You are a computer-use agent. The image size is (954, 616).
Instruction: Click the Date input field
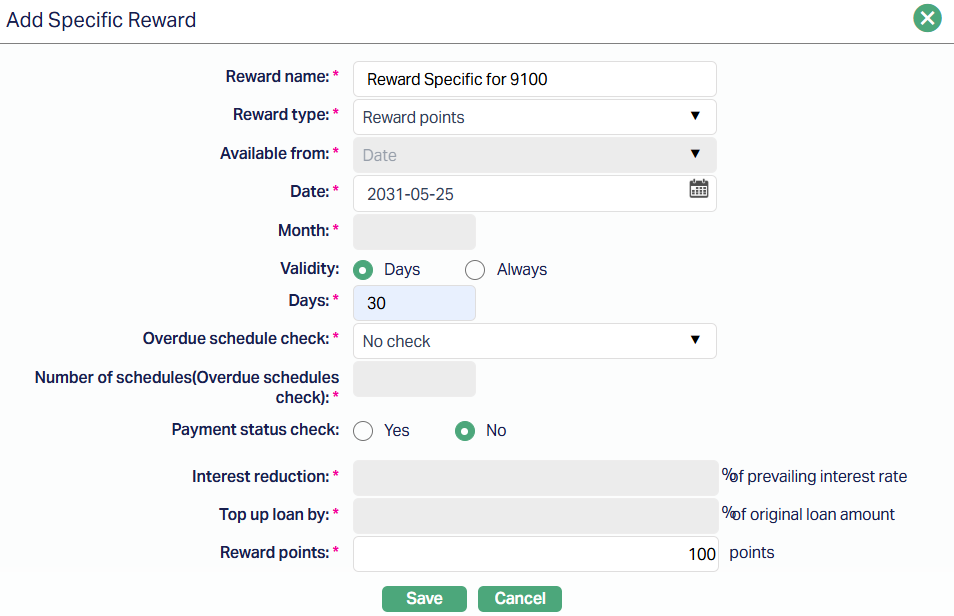coord(520,194)
